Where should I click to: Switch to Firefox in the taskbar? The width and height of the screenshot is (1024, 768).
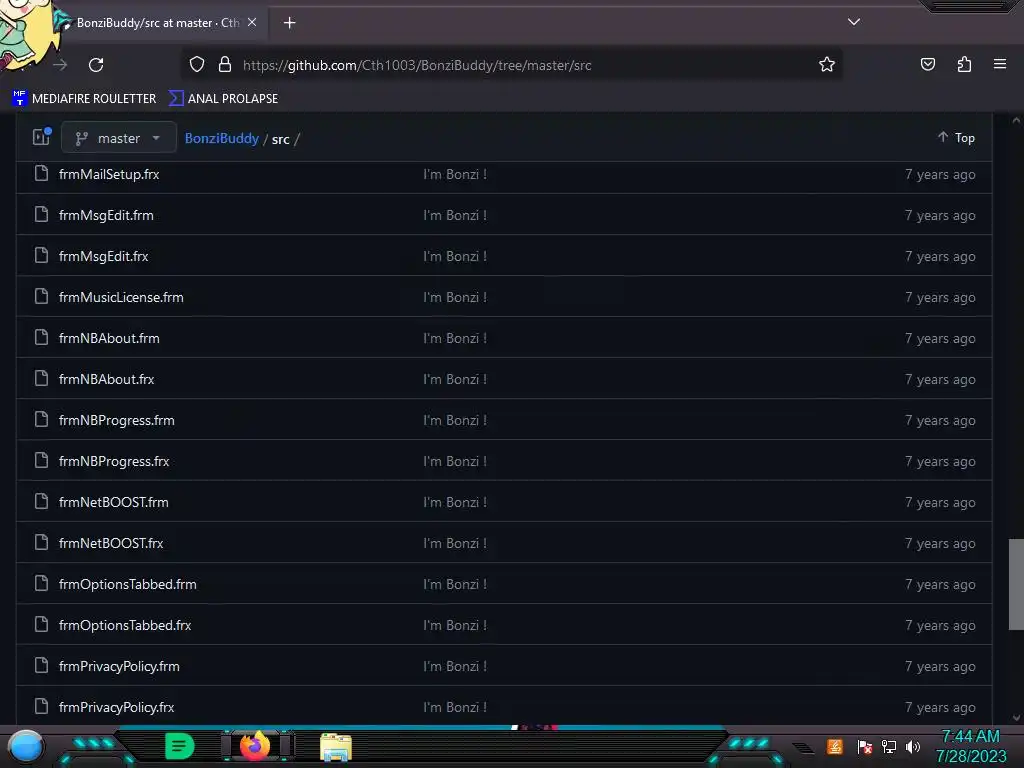(255, 746)
